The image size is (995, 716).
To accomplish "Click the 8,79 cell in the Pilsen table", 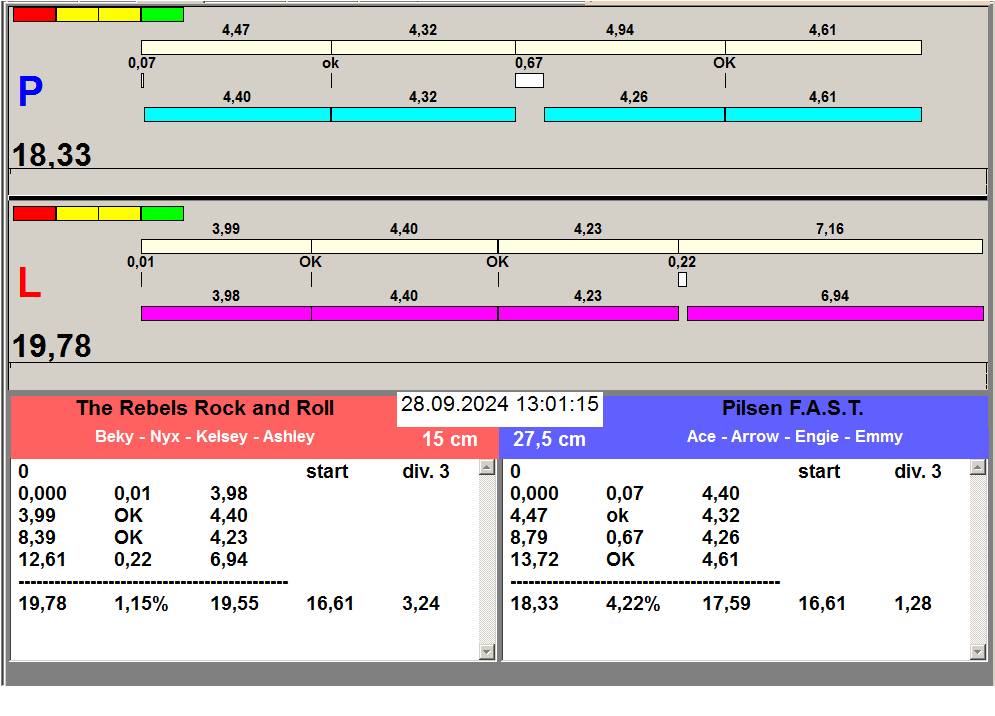I will 529,537.
